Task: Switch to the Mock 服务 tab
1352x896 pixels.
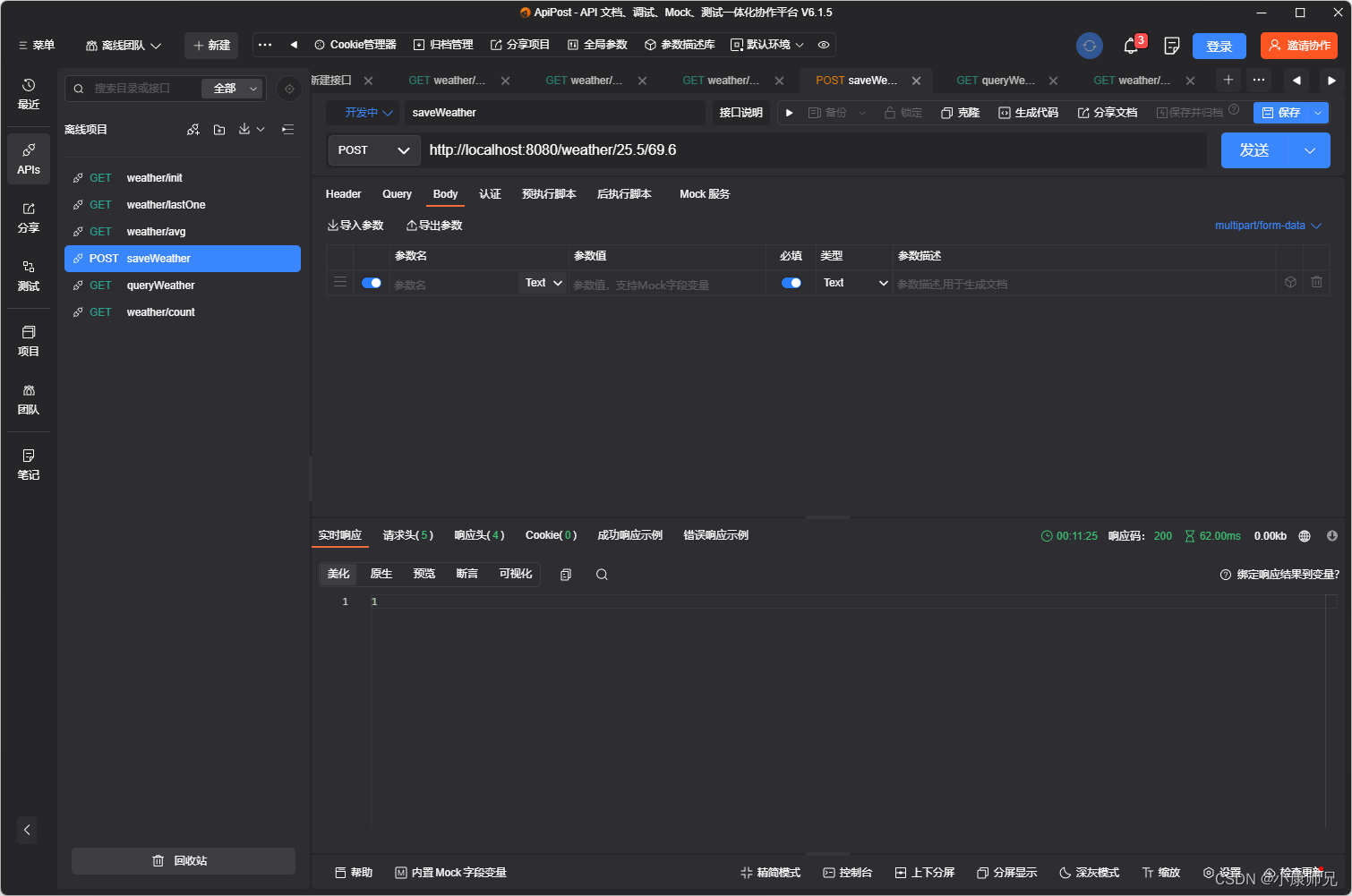Action: point(705,194)
